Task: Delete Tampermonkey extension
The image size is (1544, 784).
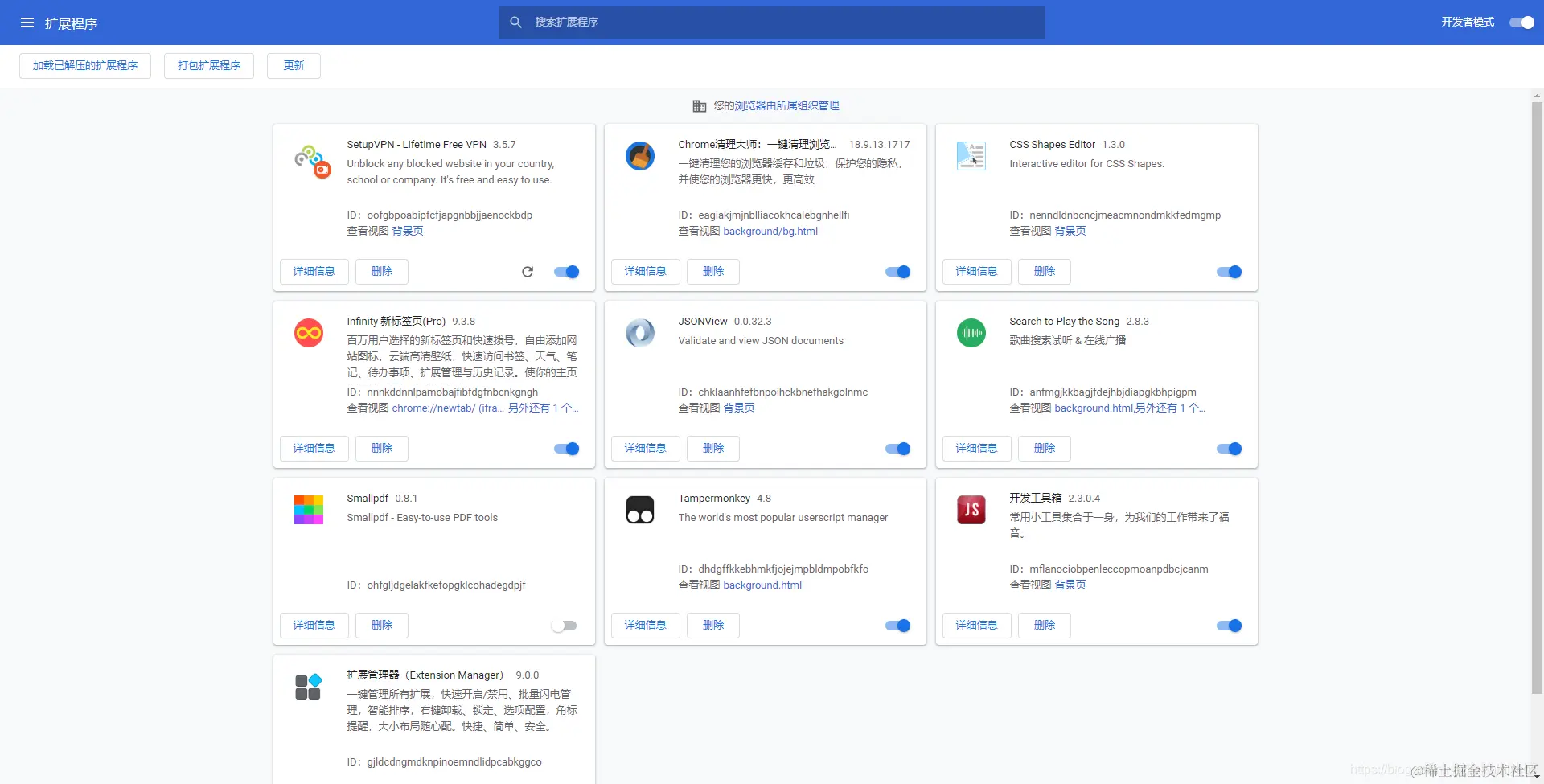Action: pos(713,626)
